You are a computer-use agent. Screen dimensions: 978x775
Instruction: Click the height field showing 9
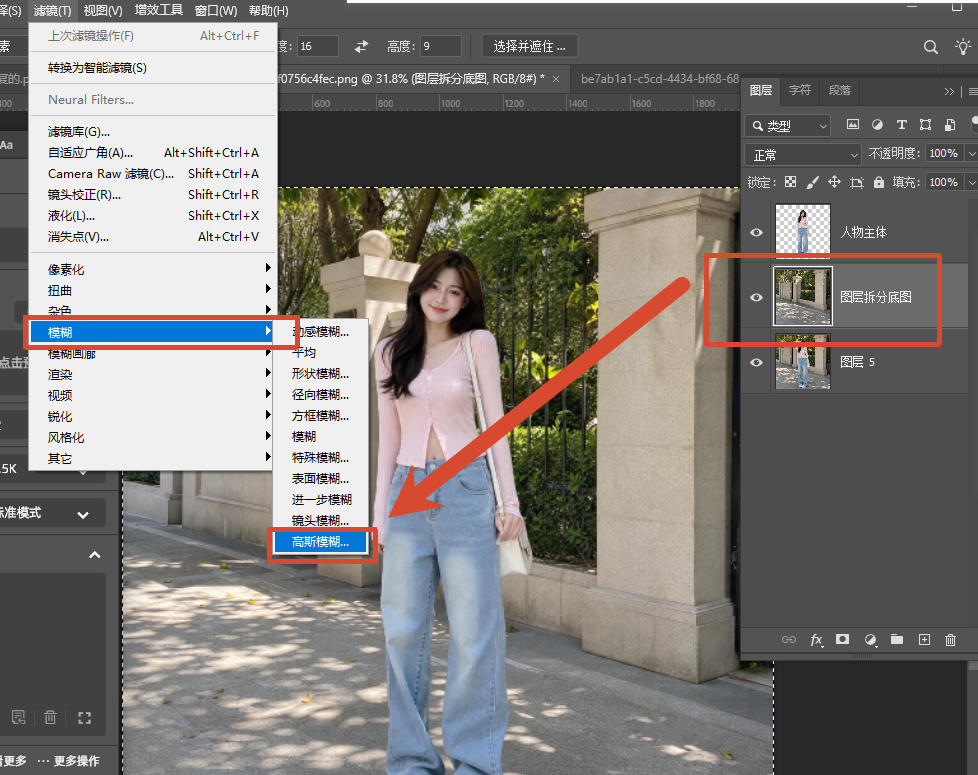pos(440,46)
